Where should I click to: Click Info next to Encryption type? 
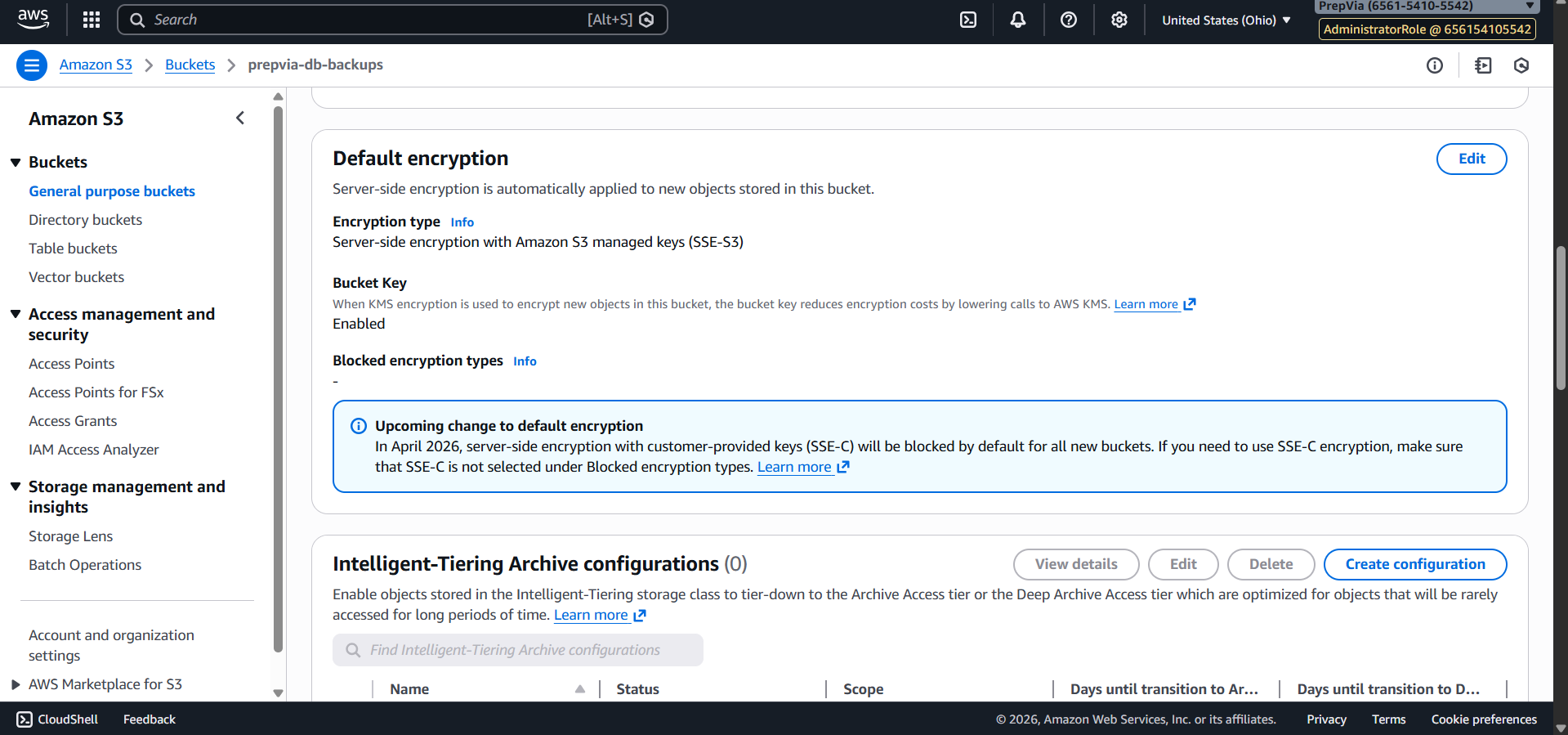click(x=462, y=222)
